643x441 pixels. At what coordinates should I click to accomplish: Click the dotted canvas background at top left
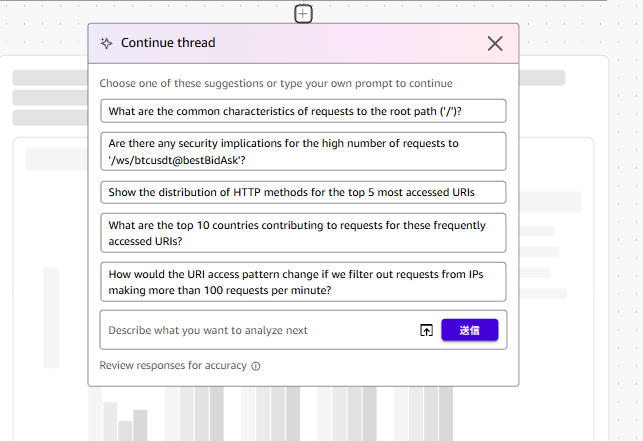coord(40,30)
